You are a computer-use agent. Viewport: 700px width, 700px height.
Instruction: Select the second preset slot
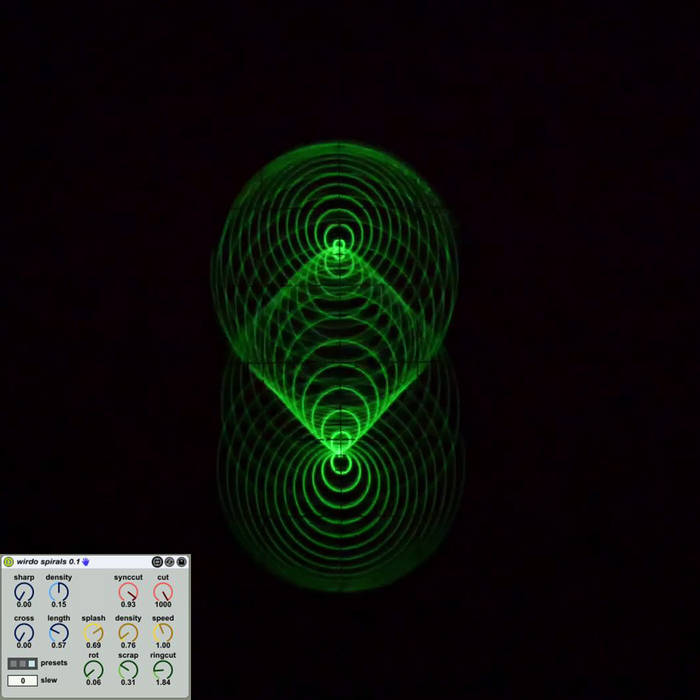click(22, 663)
